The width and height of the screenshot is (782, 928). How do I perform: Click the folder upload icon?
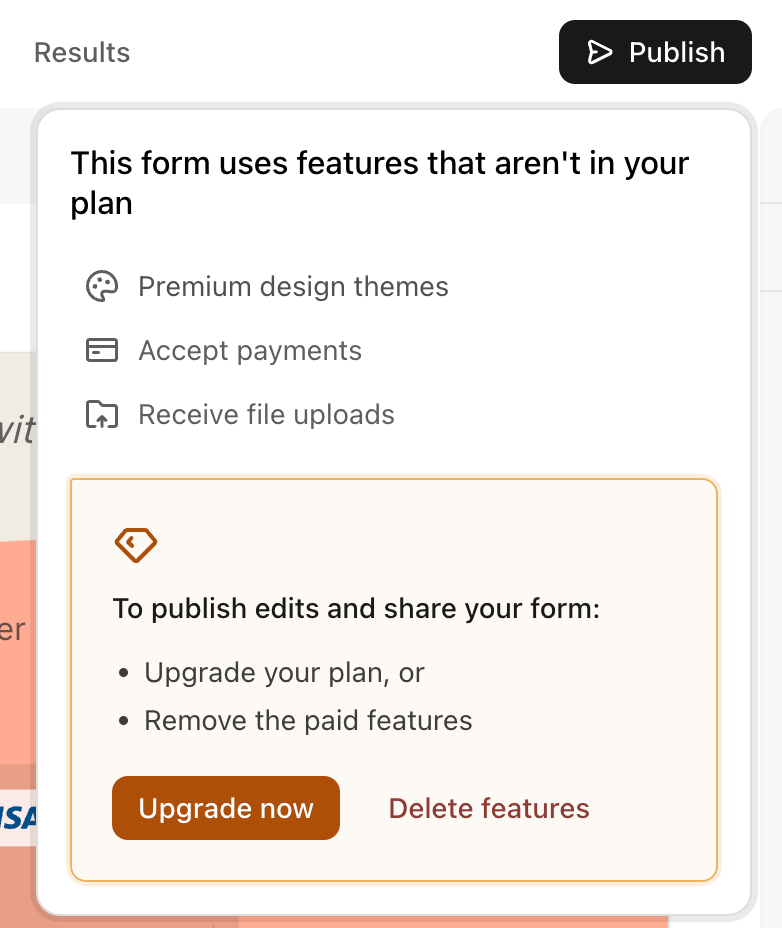pos(102,415)
